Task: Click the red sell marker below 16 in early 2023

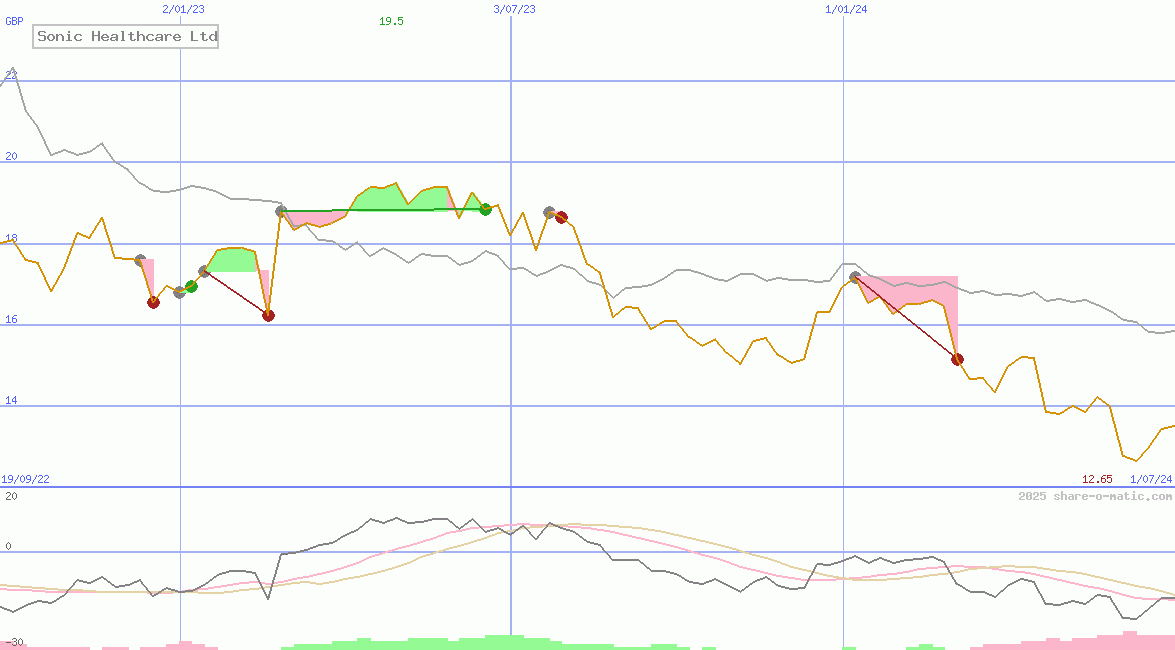Action: point(268,316)
